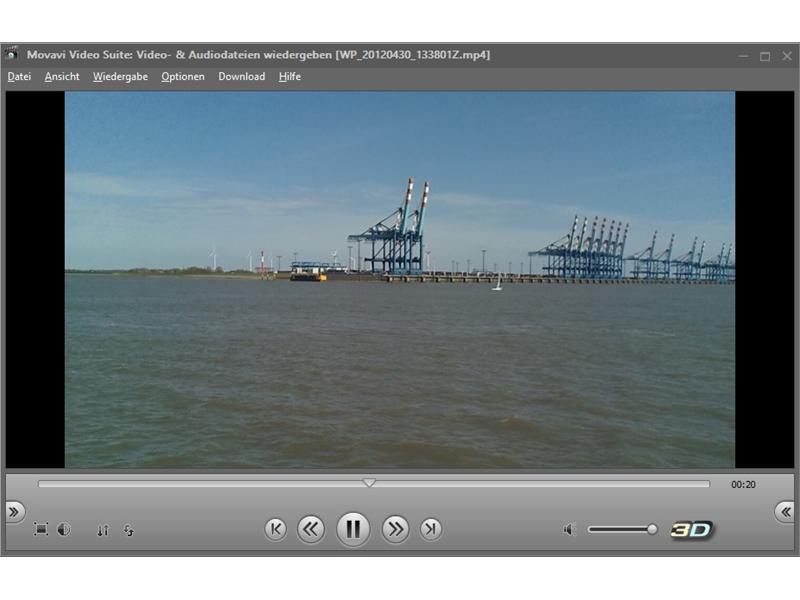This screenshot has height=600, width=800.
Task: Open the brightness/contrast adjustment icon
Action: pyautogui.click(x=64, y=530)
